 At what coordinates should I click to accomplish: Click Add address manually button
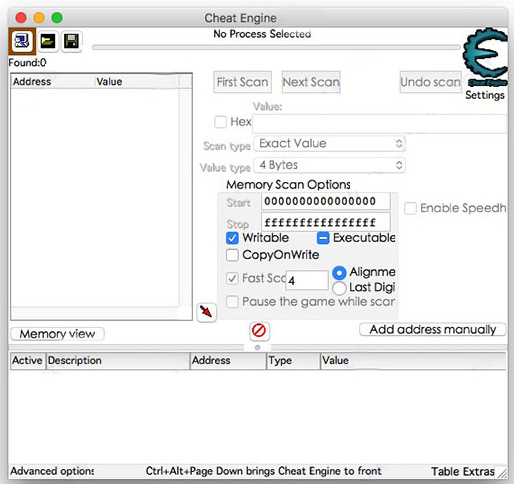click(433, 329)
